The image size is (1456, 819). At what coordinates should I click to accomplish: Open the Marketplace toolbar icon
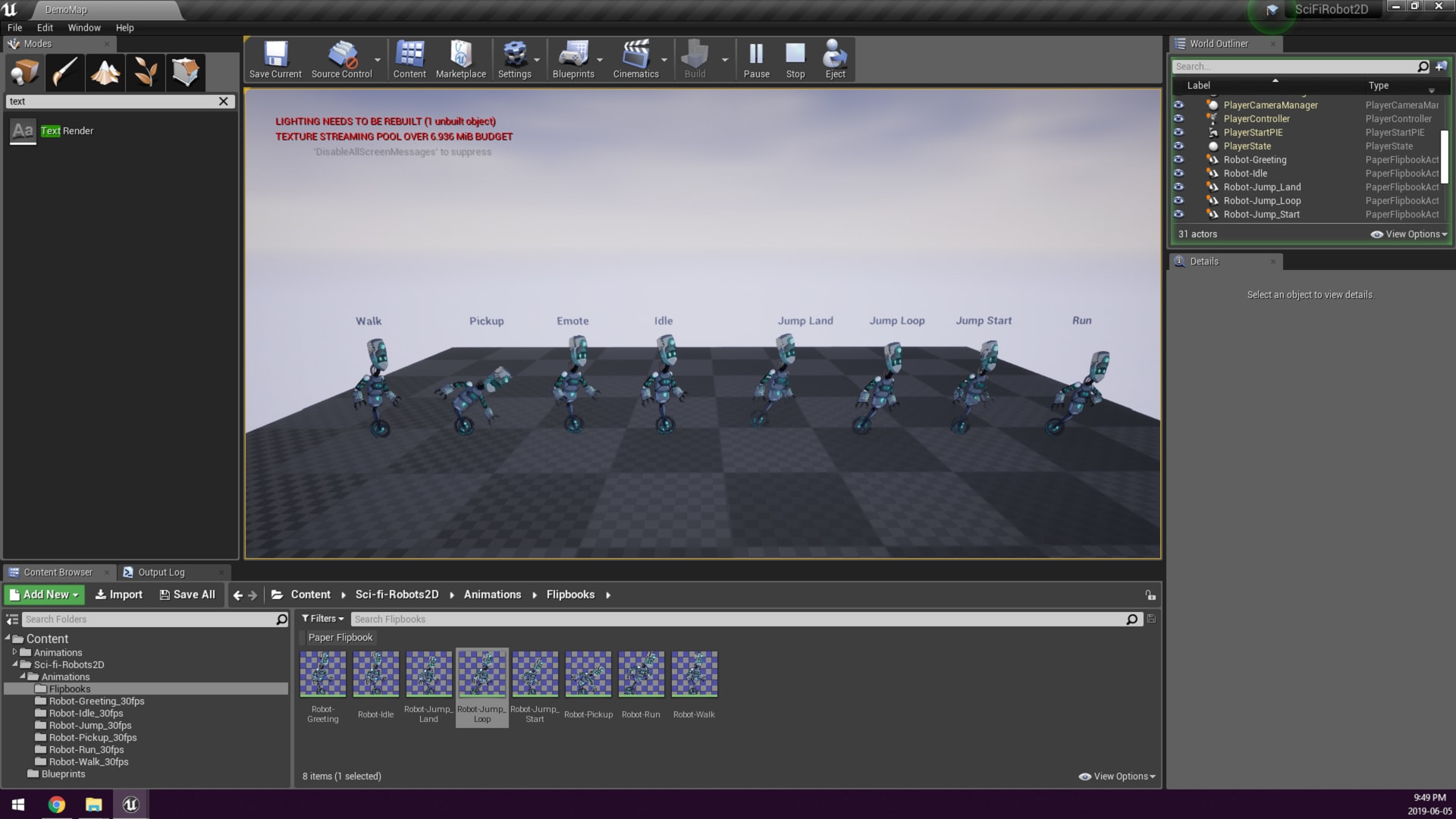(460, 60)
